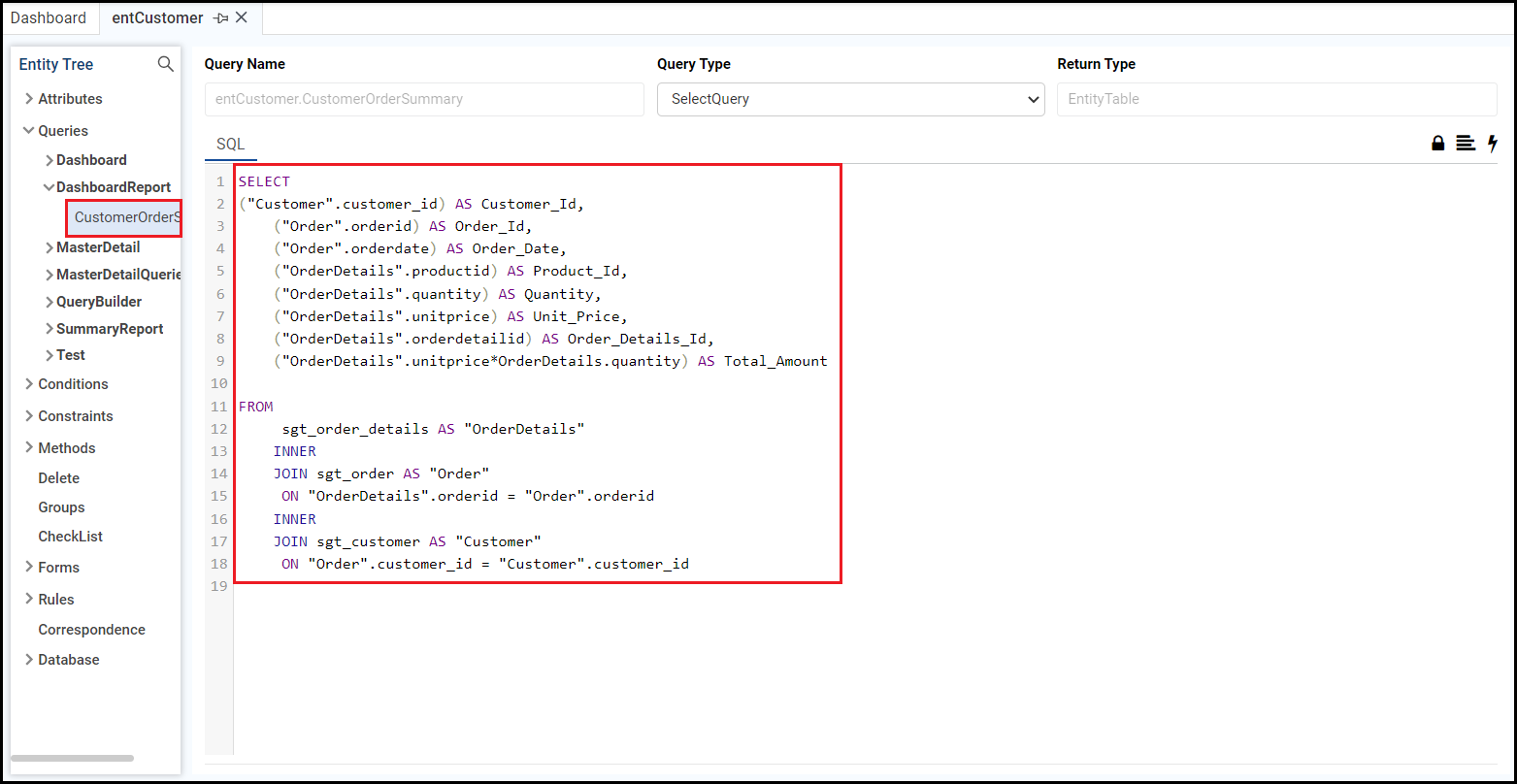The width and height of the screenshot is (1517, 784).
Task: Open the Query Type dropdown
Action: coord(851,99)
